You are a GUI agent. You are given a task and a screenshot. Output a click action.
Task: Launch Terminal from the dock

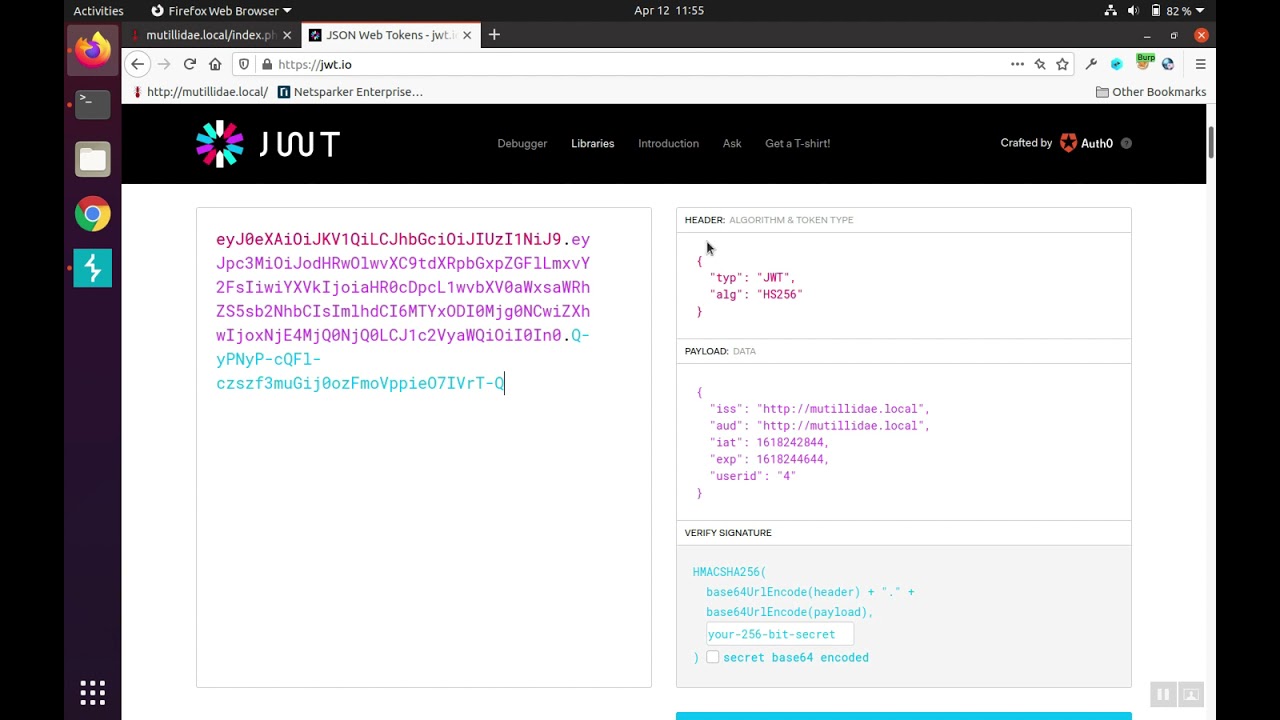click(x=93, y=103)
